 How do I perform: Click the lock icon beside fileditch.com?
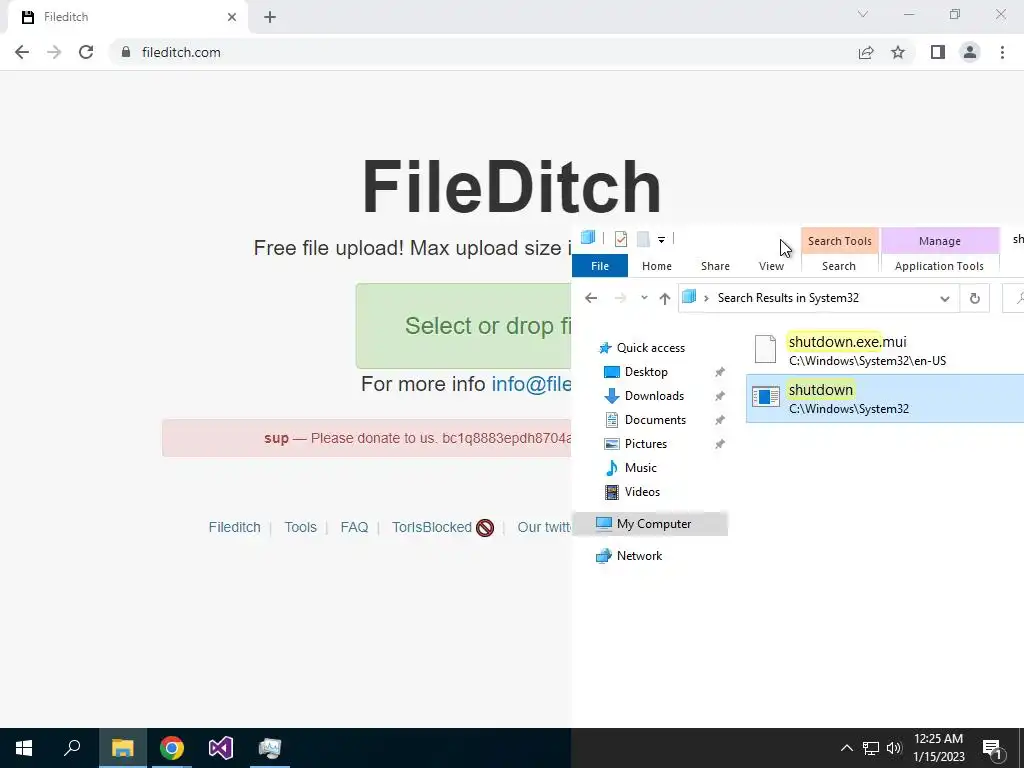126,52
